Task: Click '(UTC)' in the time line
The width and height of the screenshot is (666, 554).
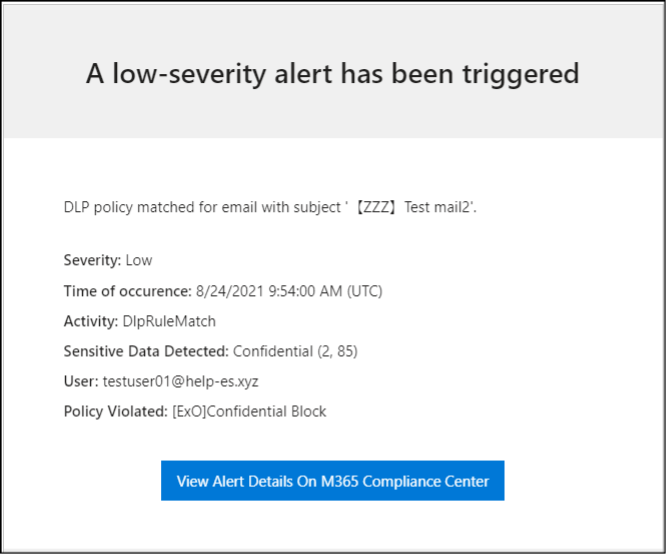Action: click(x=364, y=291)
